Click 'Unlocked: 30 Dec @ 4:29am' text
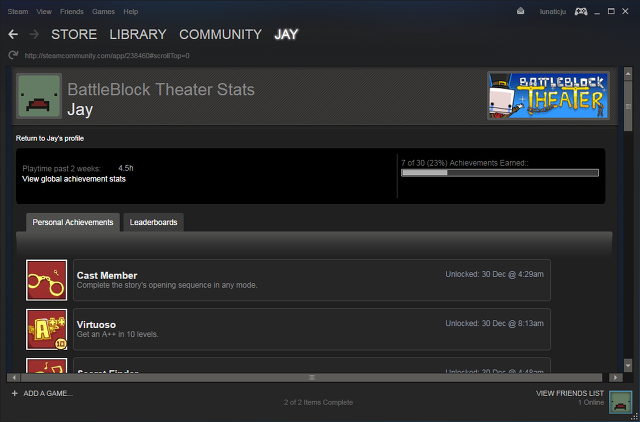Screen dimensions: 640x422 494,274
